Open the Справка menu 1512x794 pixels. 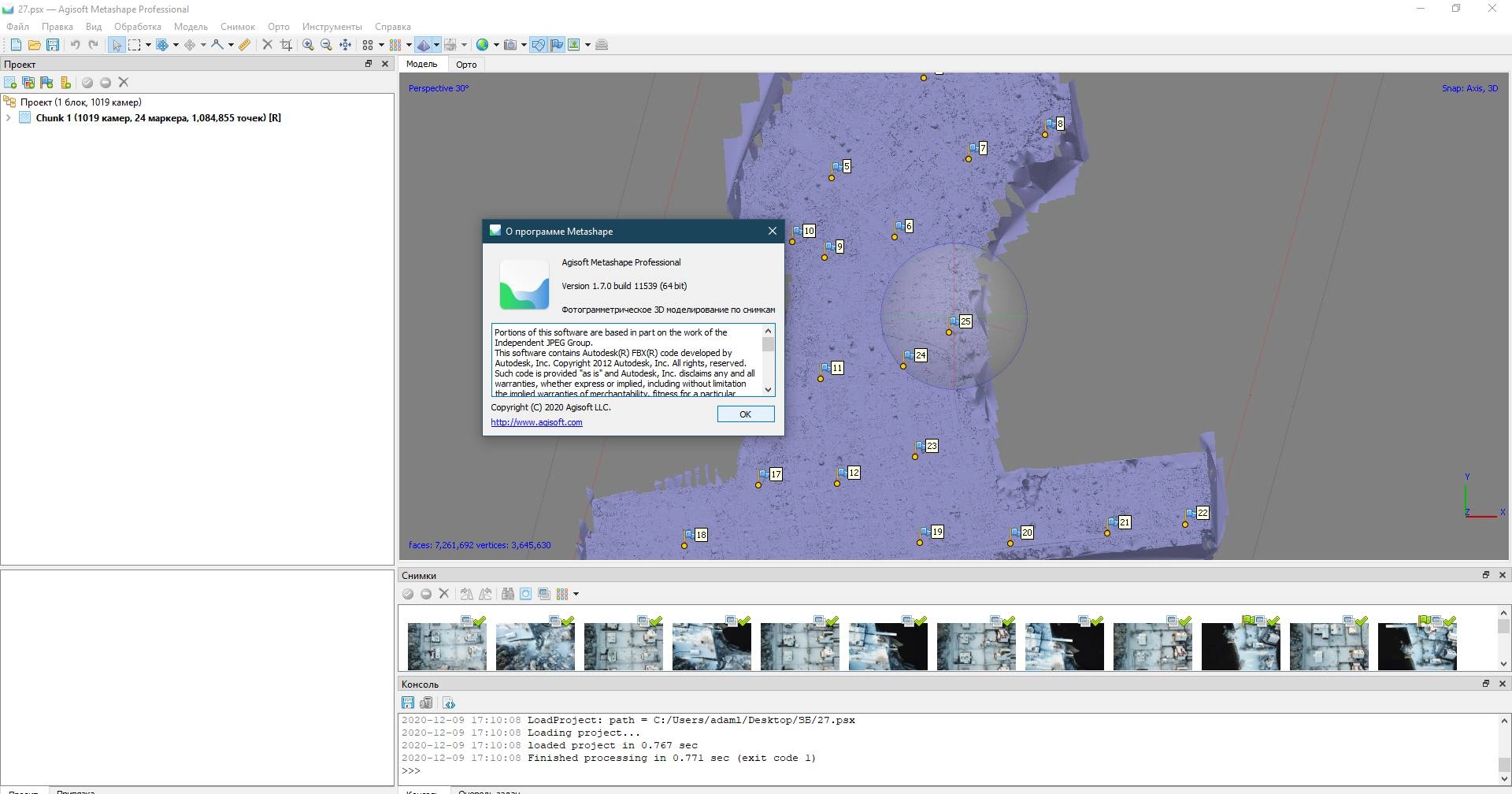click(393, 27)
